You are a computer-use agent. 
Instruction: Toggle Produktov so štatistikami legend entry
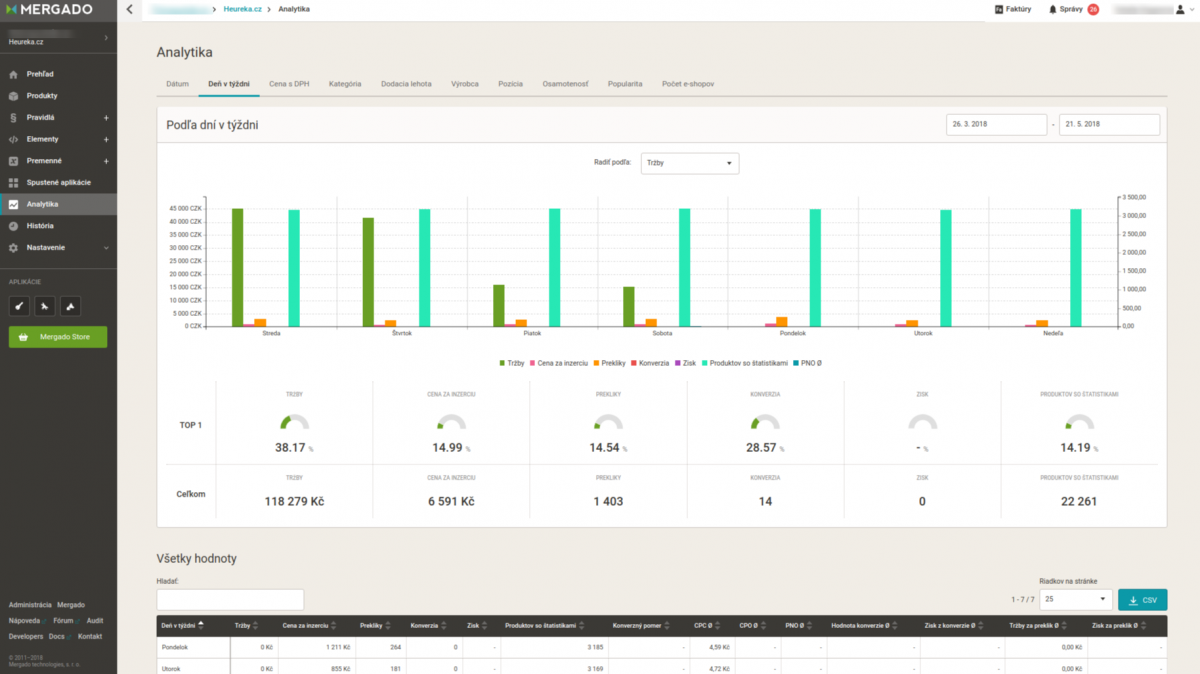[x=745, y=362]
